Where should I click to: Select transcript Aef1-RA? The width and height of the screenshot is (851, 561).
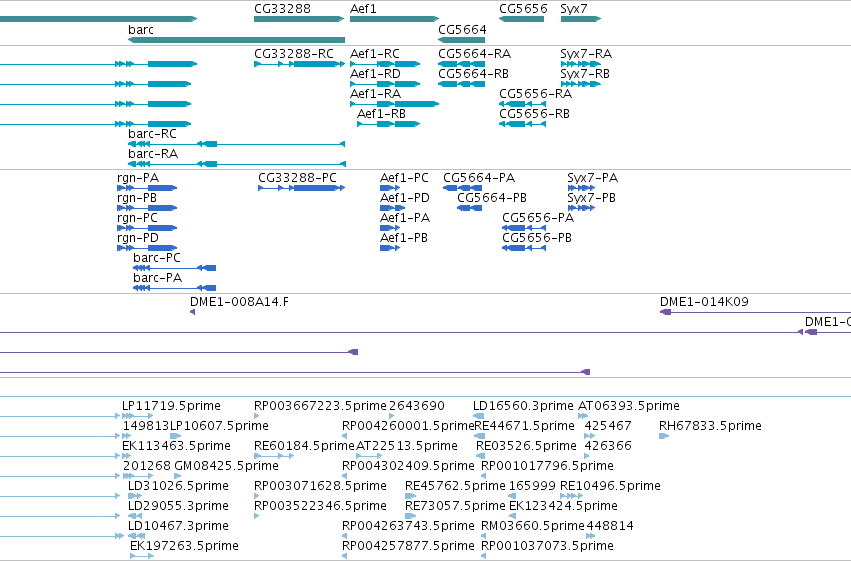[395, 104]
